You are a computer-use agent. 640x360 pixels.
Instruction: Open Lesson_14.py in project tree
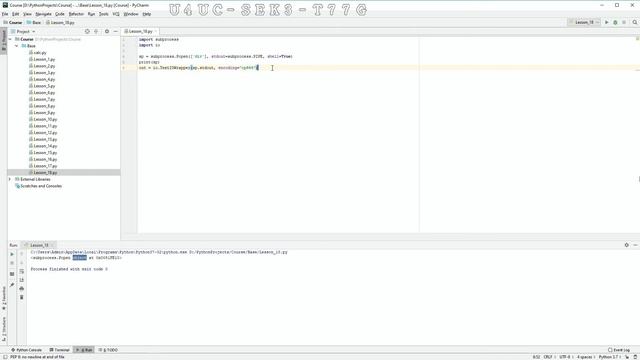pyautogui.click(x=43, y=146)
